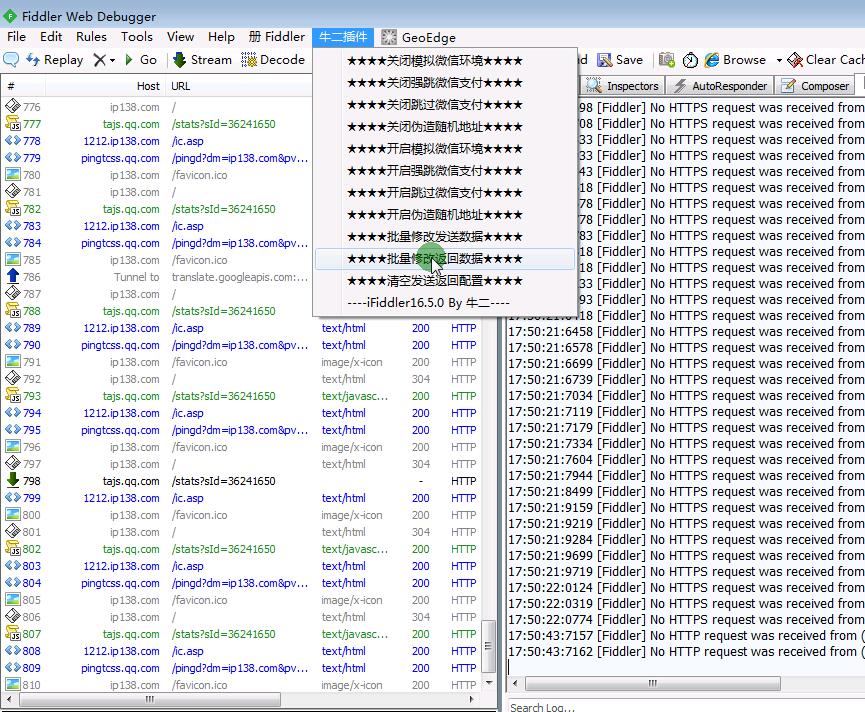Click the Replay toolbar button
The height and width of the screenshot is (712, 865).
click(55, 60)
